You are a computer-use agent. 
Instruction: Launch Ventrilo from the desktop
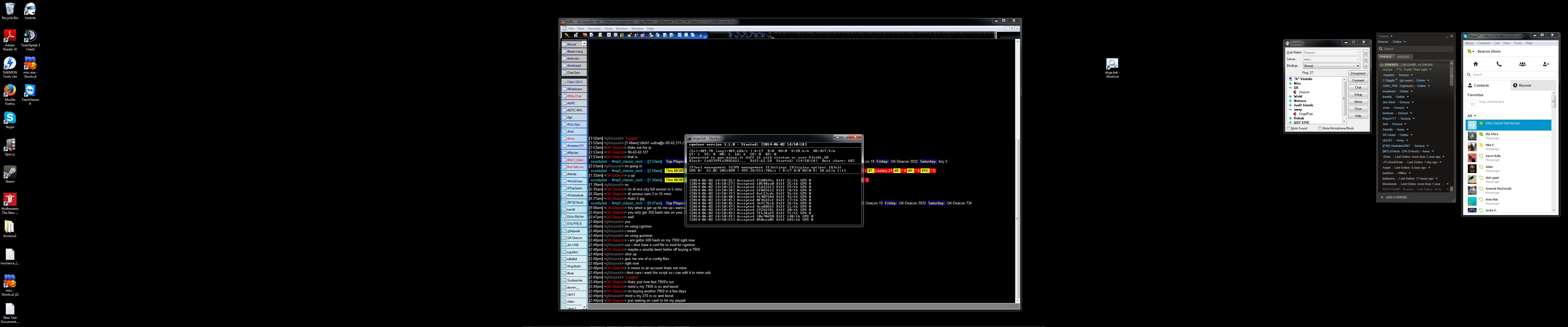click(30, 11)
